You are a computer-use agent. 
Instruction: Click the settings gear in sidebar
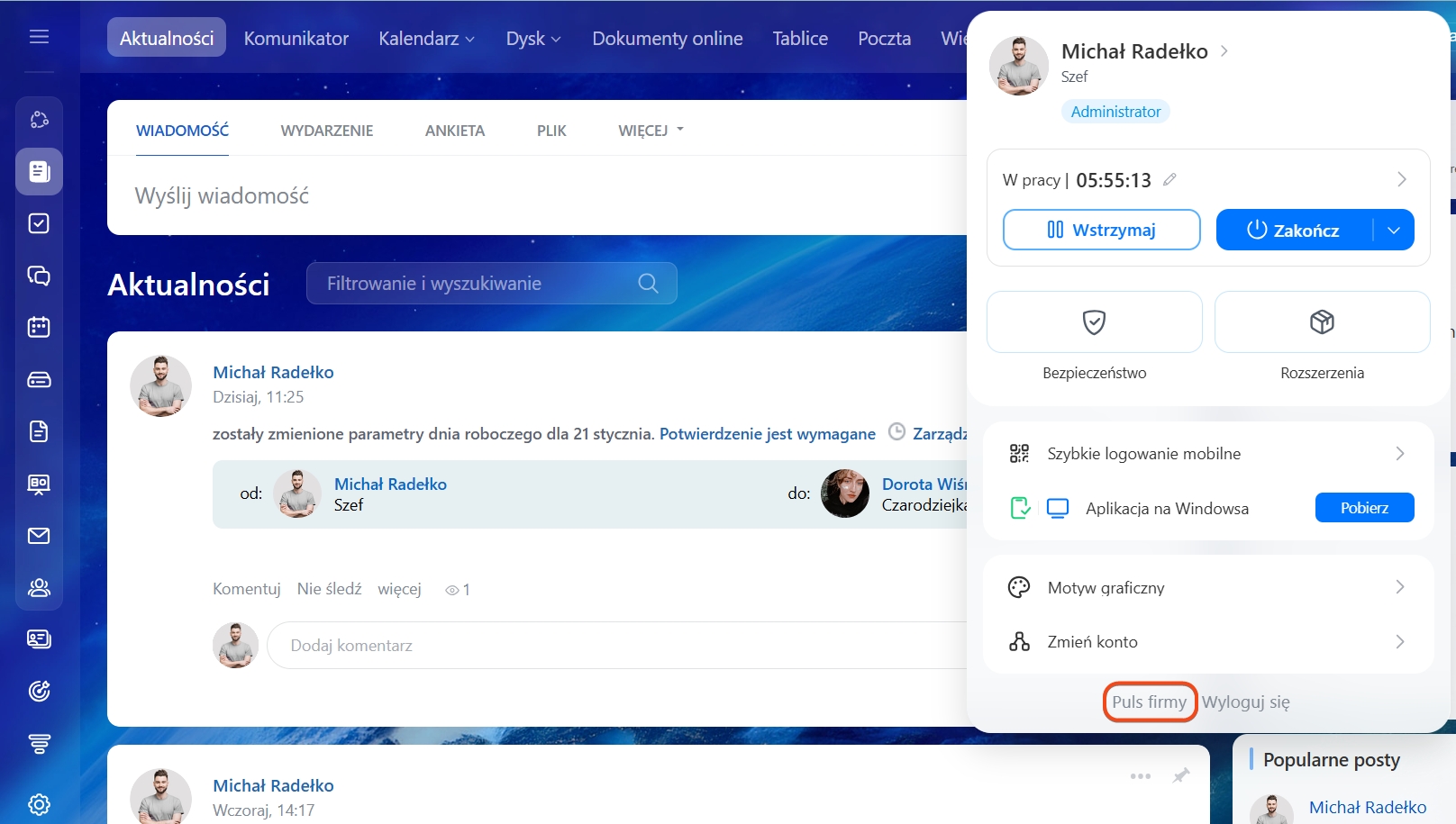click(x=39, y=804)
